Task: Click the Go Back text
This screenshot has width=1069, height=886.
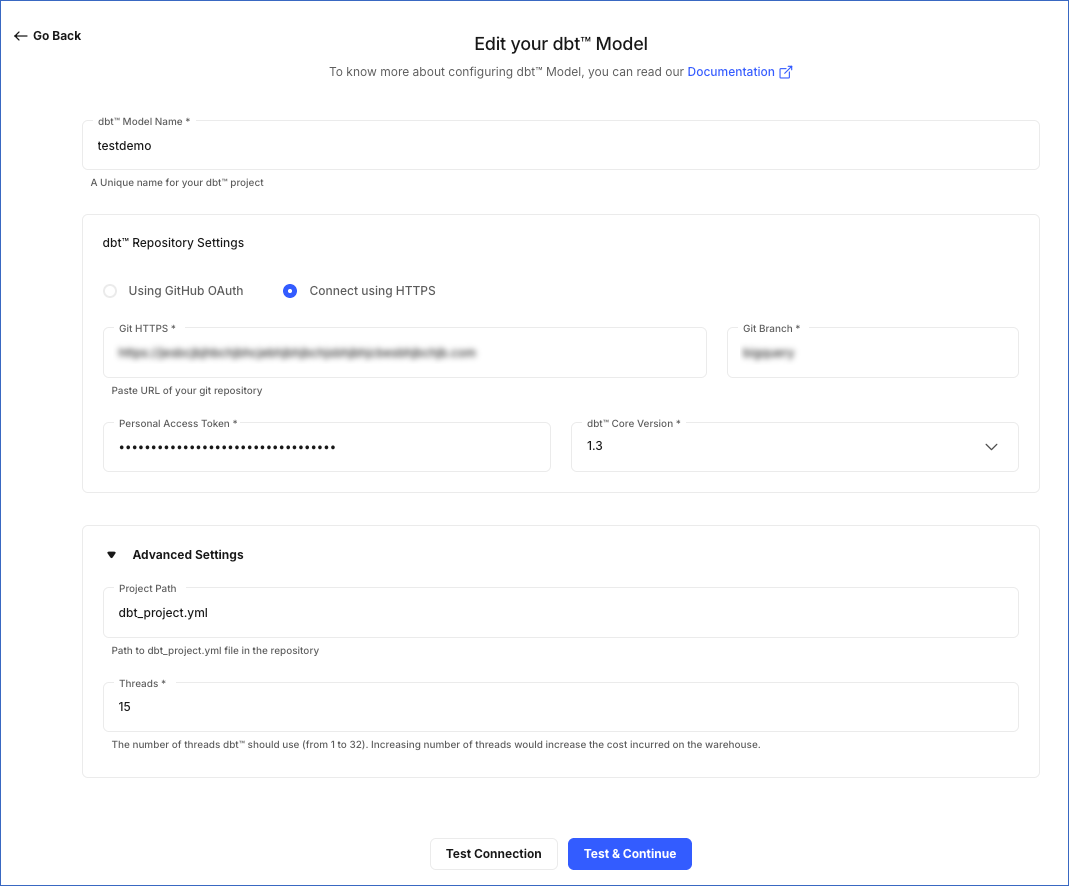Action: (x=57, y=36)
